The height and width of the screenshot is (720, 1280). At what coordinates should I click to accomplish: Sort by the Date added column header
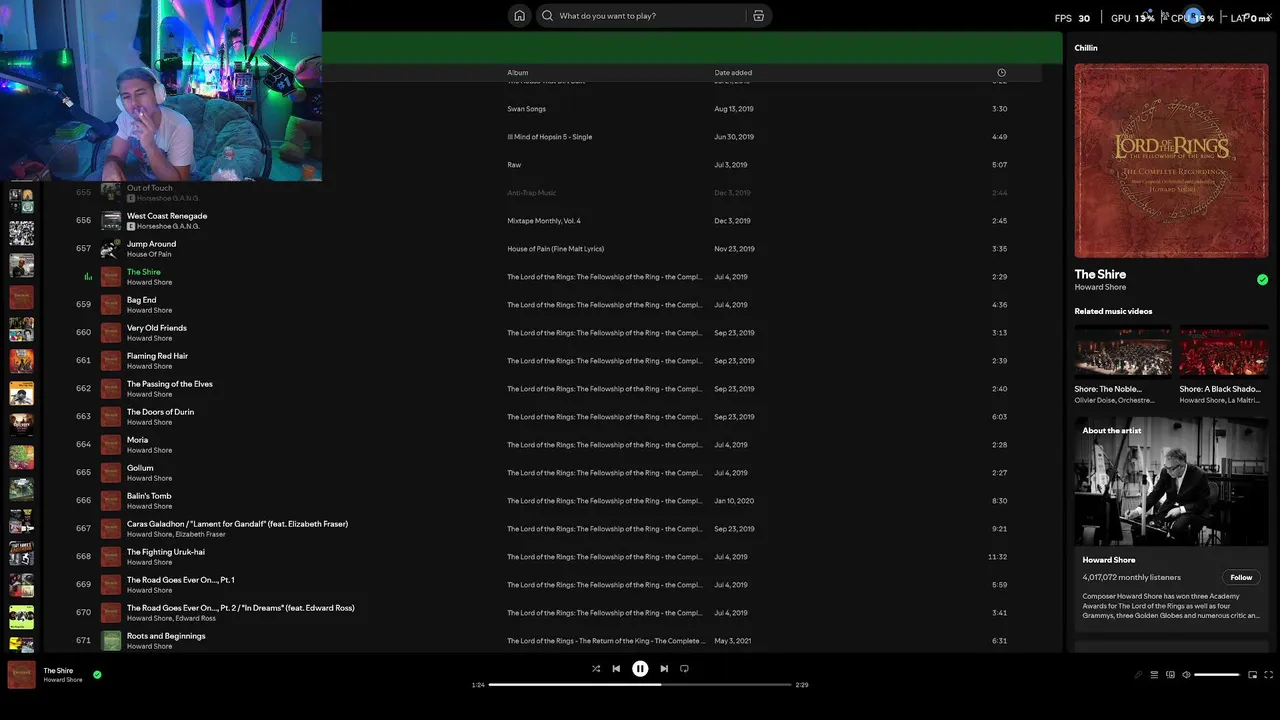[733, 73]
